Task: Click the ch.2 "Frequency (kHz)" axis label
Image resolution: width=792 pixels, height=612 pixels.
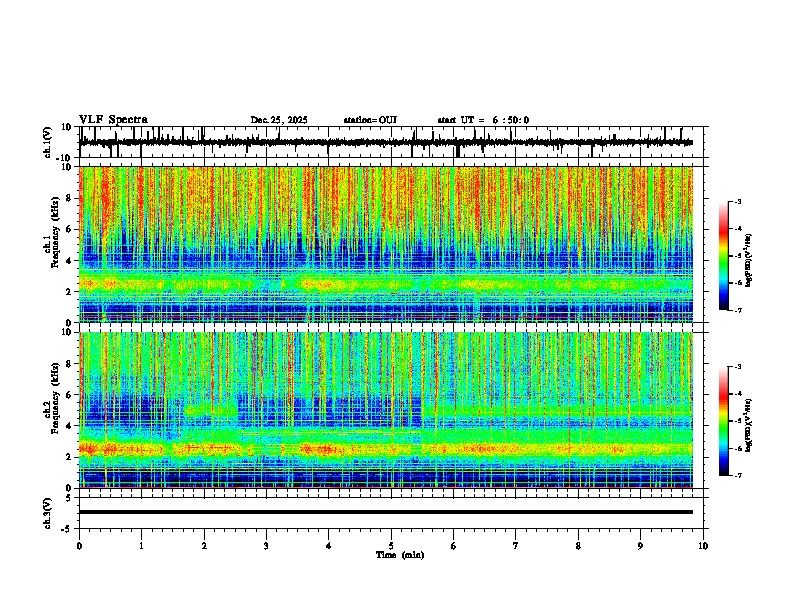Action: pos(55,398)
